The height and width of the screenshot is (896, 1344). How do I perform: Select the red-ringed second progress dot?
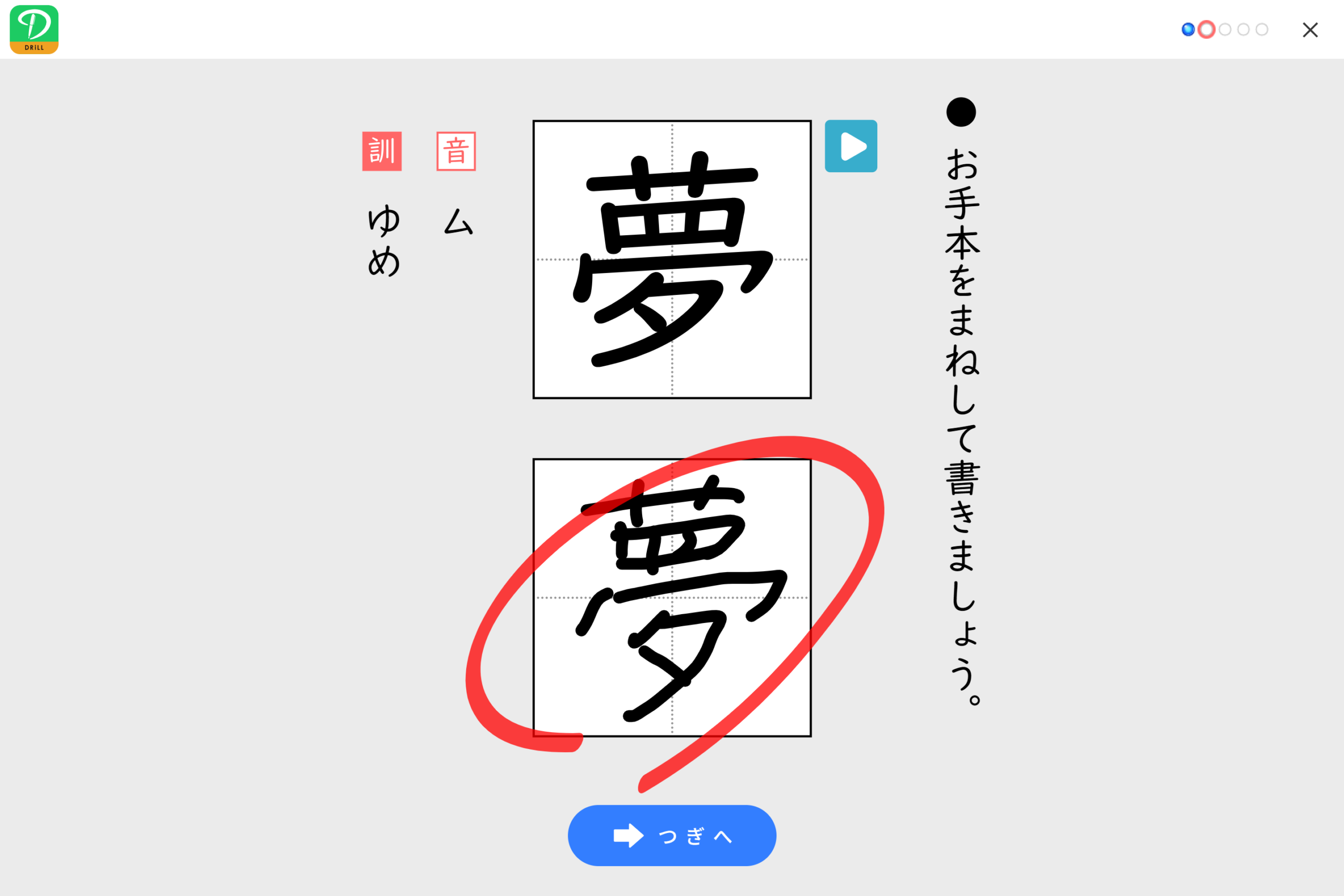(x=1206, y=29)
